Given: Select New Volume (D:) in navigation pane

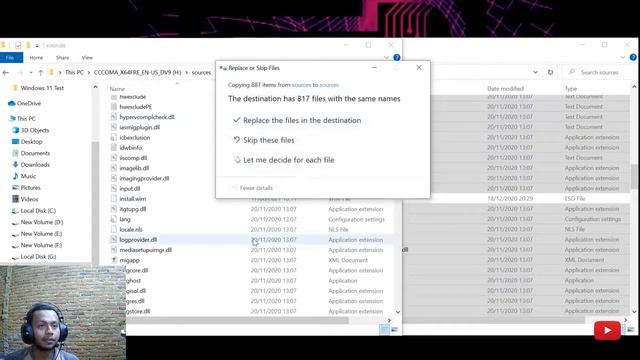Looking at the screenshot, I should coord(38,222).
